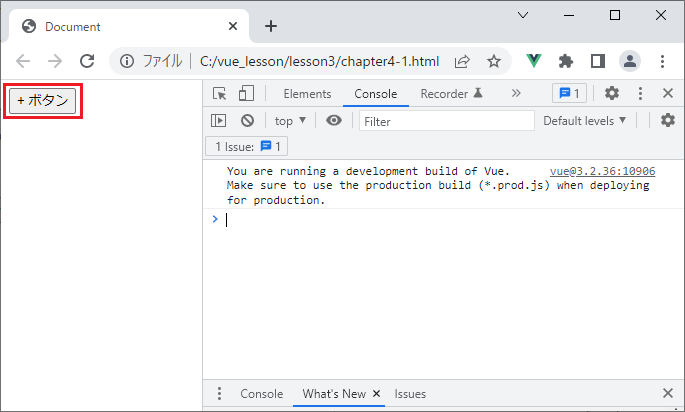This screenshot has width=685, height=412.
Task: Open the profile avatar menu
Action: click(x=630, y=61)
